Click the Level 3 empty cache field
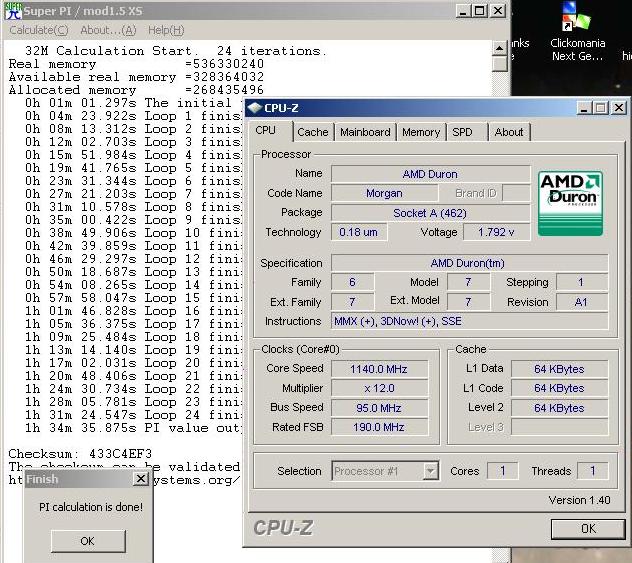The height and width of the screenshot is (563, 632). [x=559, y=427]
